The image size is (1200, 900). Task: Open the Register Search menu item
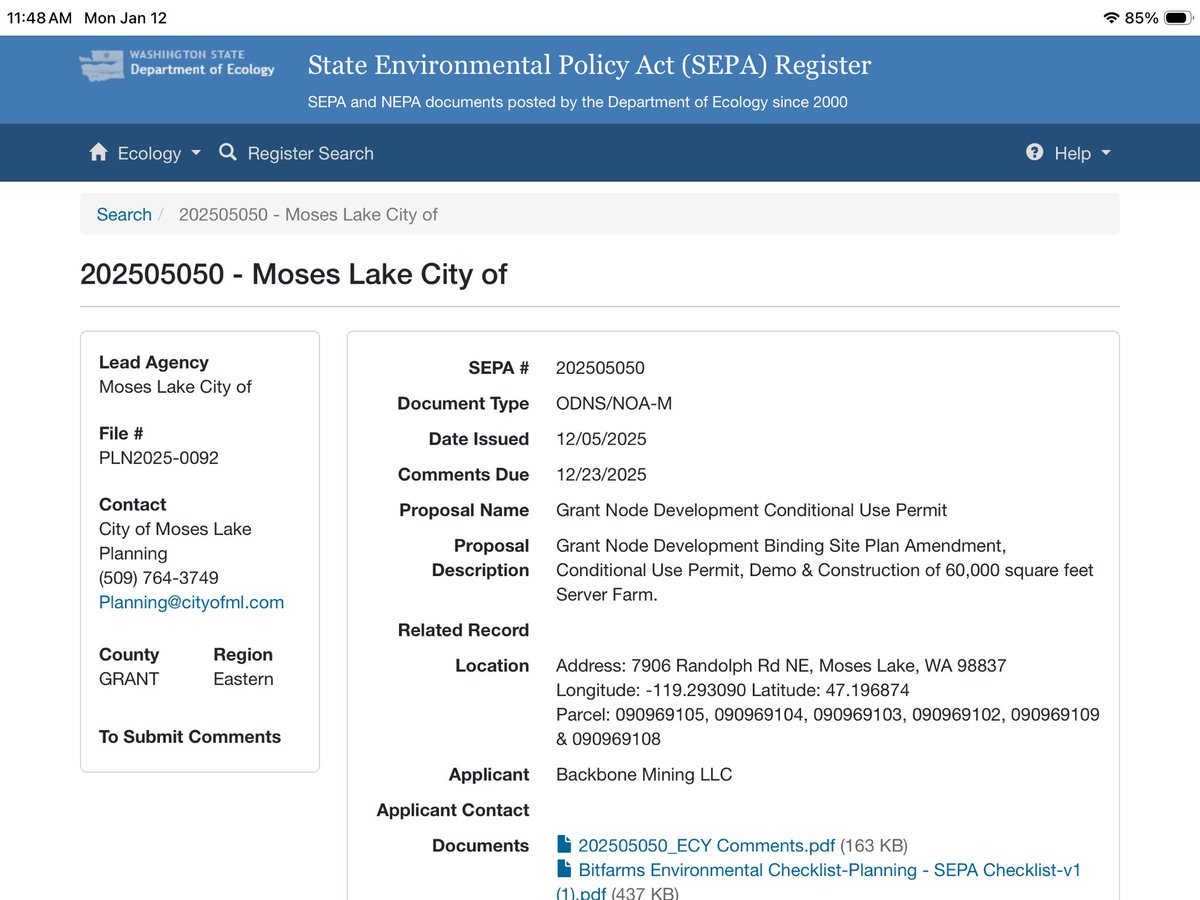tap(297, 153)
